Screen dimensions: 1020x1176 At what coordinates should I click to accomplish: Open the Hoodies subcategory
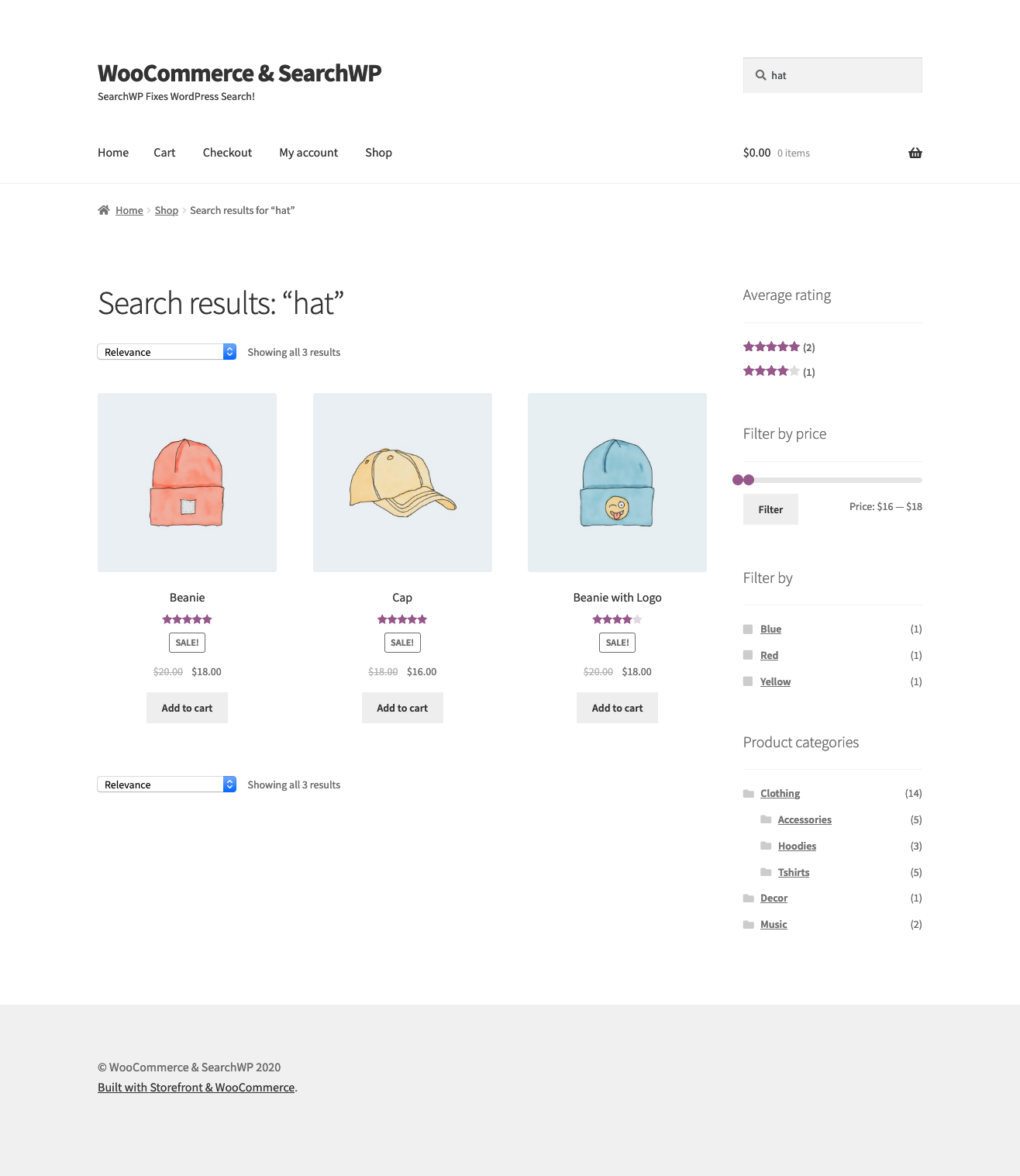click(797, 846)
